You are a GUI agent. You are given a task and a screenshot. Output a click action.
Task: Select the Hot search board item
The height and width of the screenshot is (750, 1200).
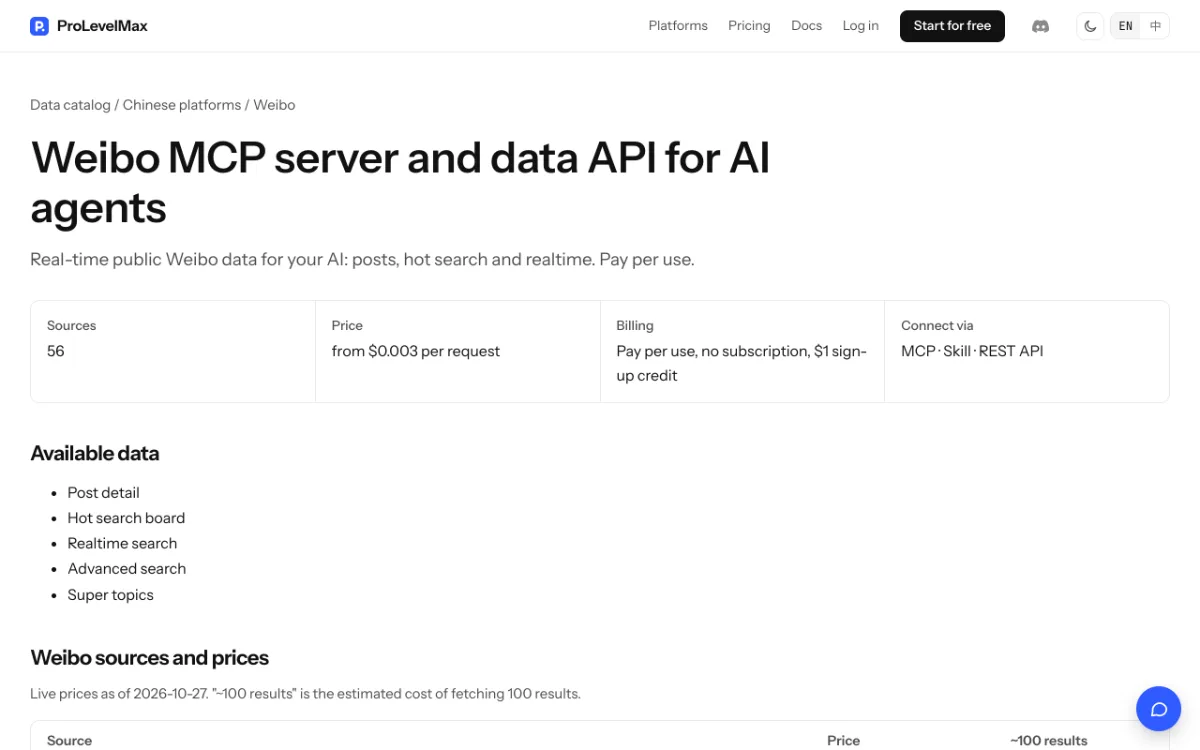(x=126, y=518)
